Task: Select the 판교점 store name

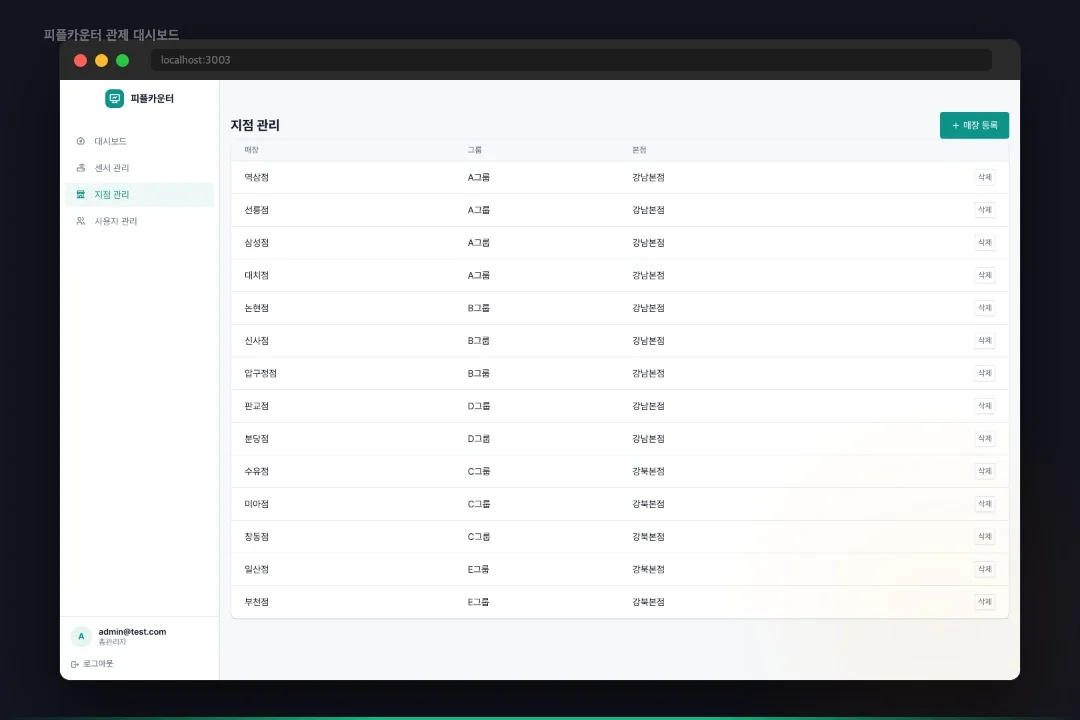Action: click(256, 406)
